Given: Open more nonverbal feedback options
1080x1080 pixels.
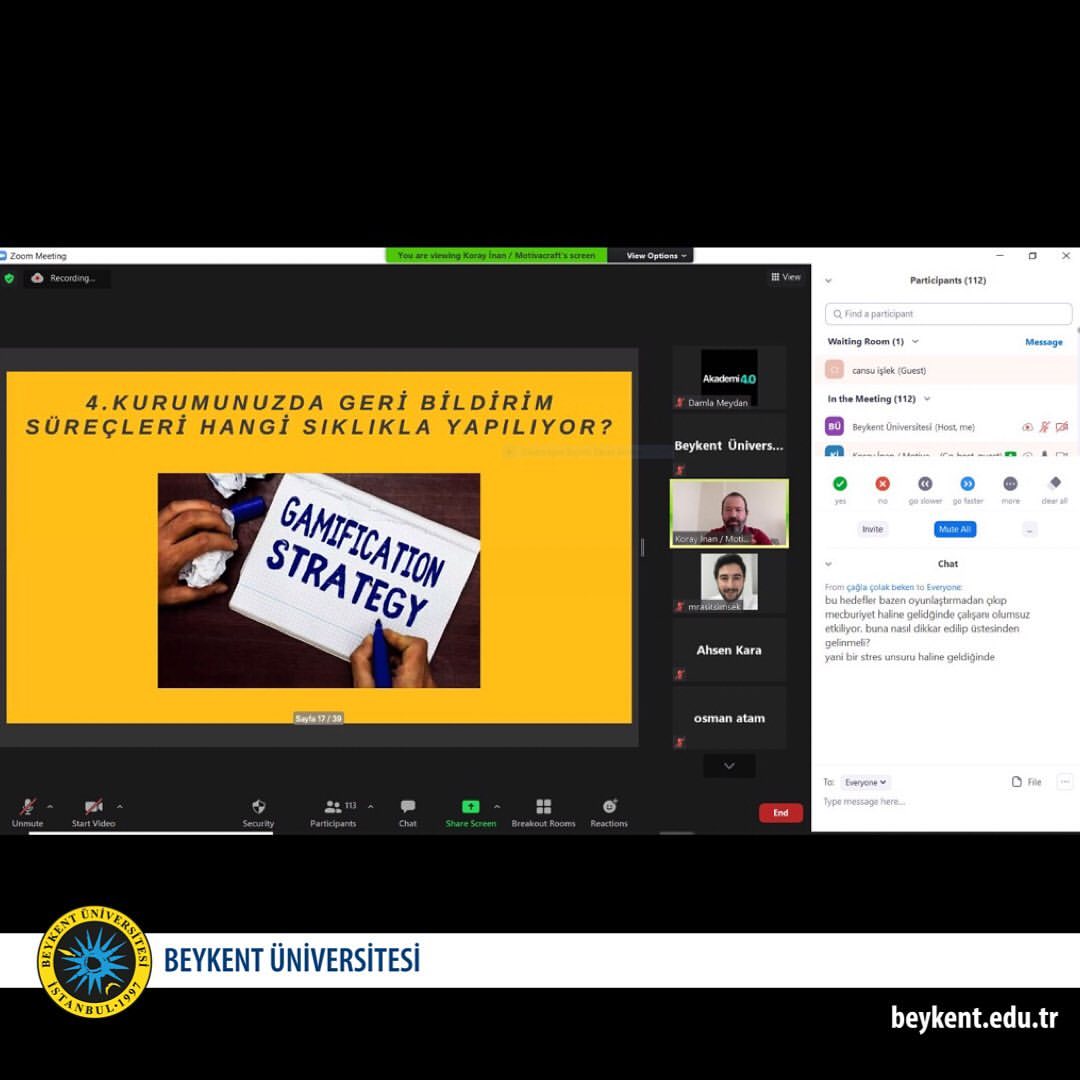Looking at the screenshot, I should (x=1010, y=484).
